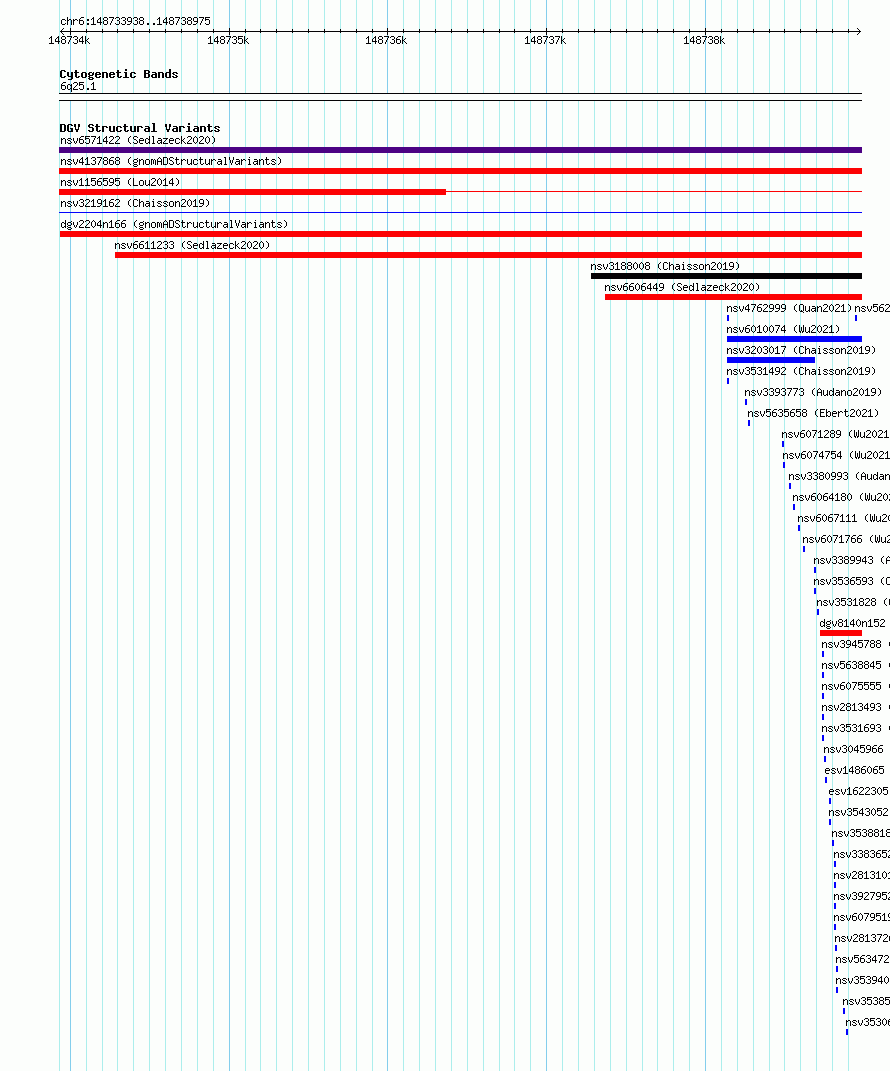Click the 148735k ruler tick label
The image size is (890, 1071).
[x=228, y=40]
